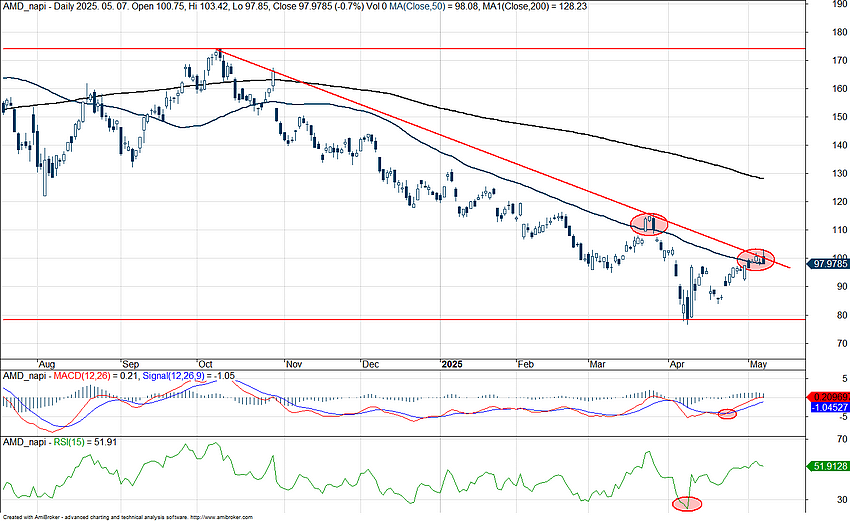
Task: Click the Dec month label on time axis
Action: 370,364
